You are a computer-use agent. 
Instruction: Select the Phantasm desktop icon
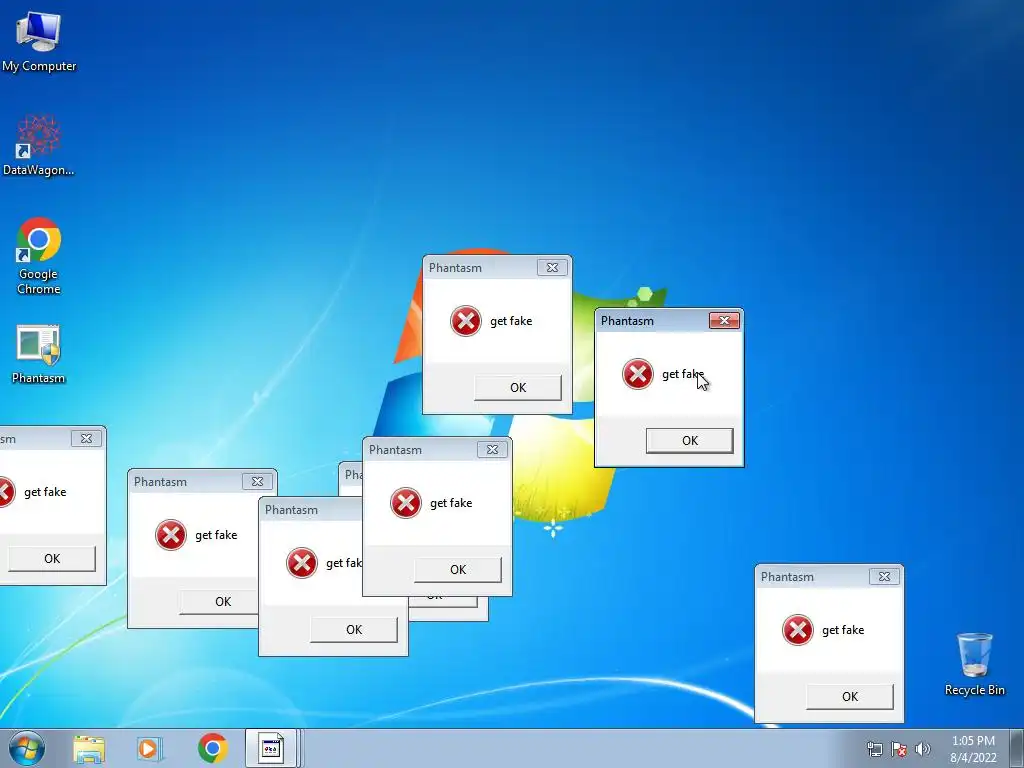pos(39,354)
